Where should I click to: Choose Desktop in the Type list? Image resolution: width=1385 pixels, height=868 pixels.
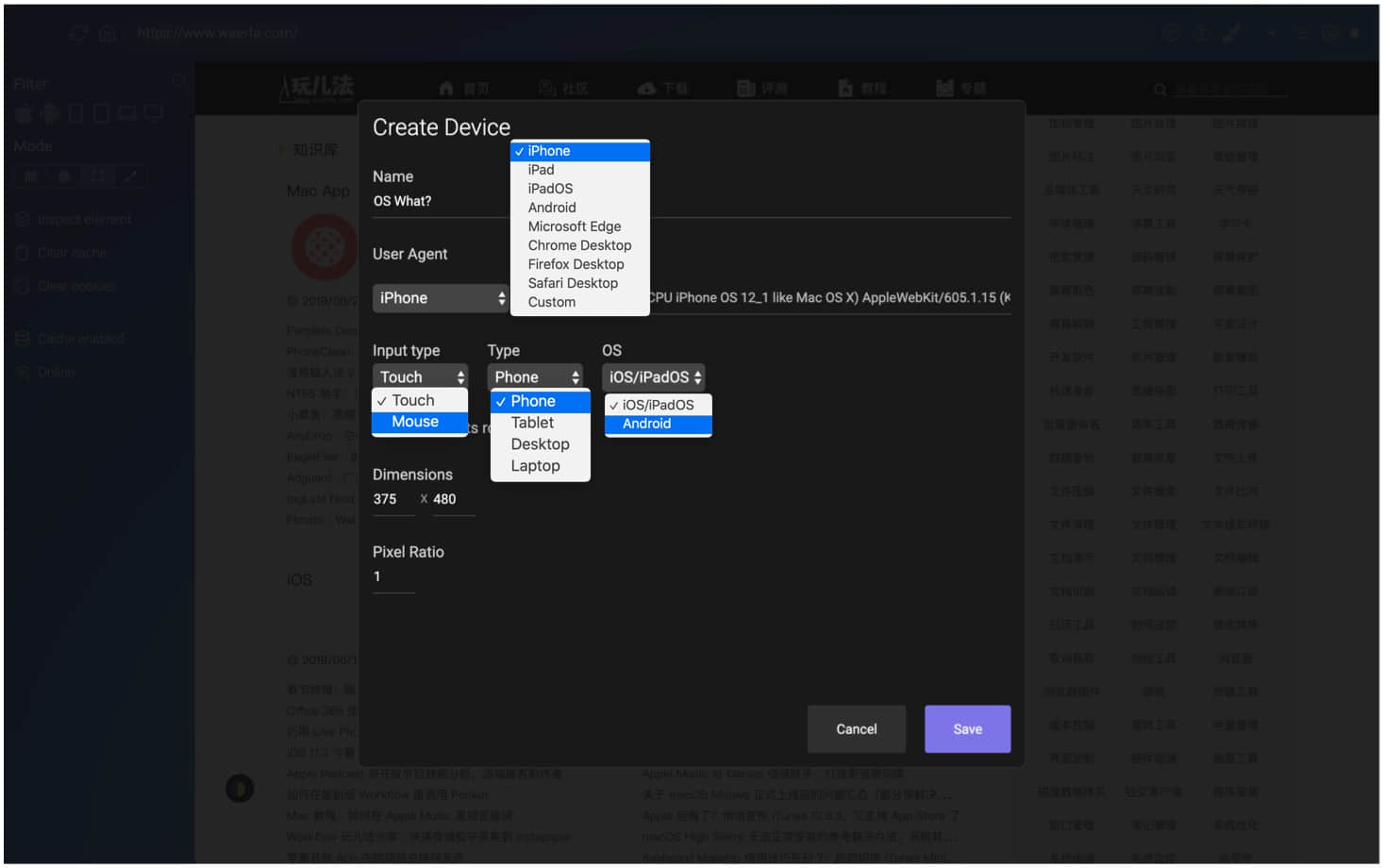coord(541,444)
